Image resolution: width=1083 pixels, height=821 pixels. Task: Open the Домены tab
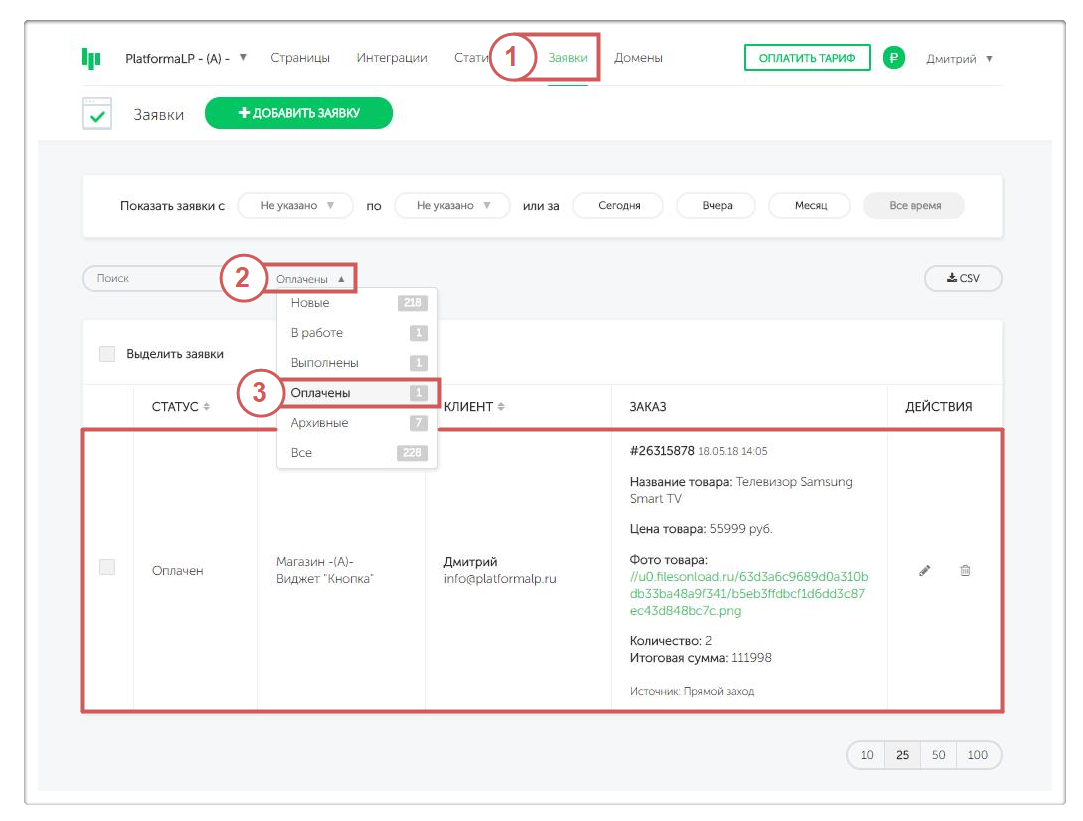coord(638,58)
